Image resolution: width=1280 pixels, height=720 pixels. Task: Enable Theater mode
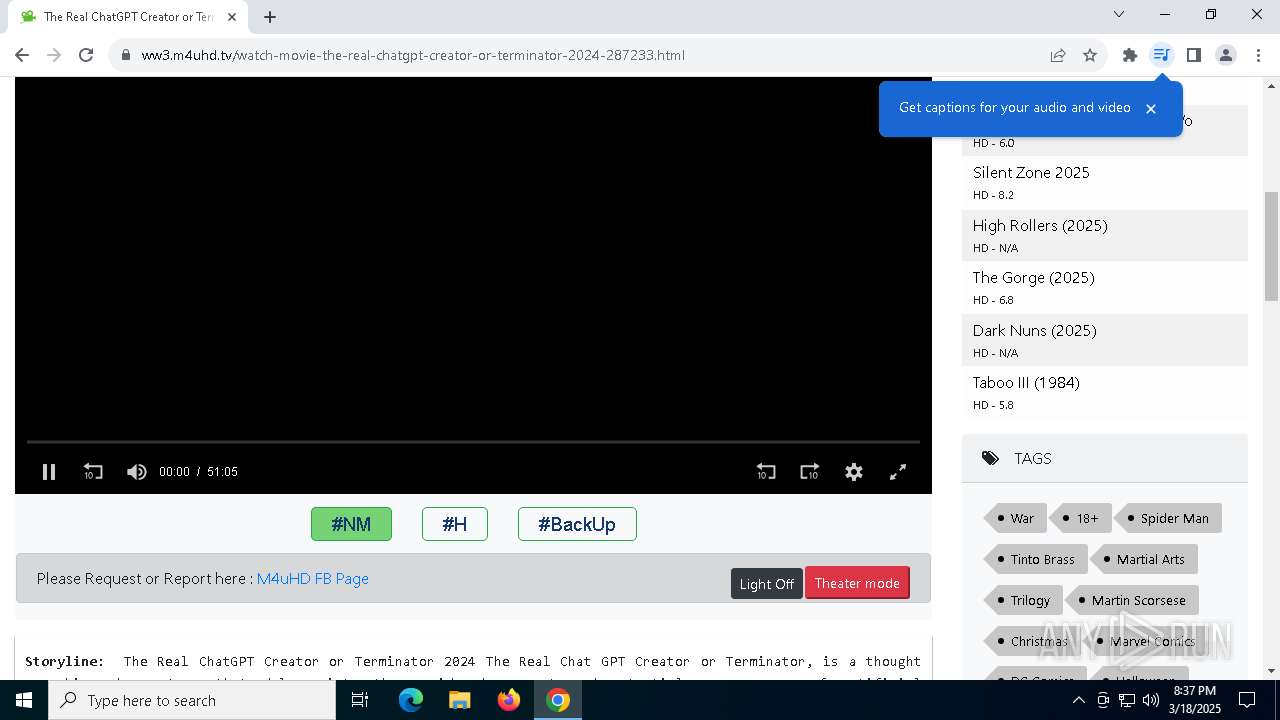[857, 583]
